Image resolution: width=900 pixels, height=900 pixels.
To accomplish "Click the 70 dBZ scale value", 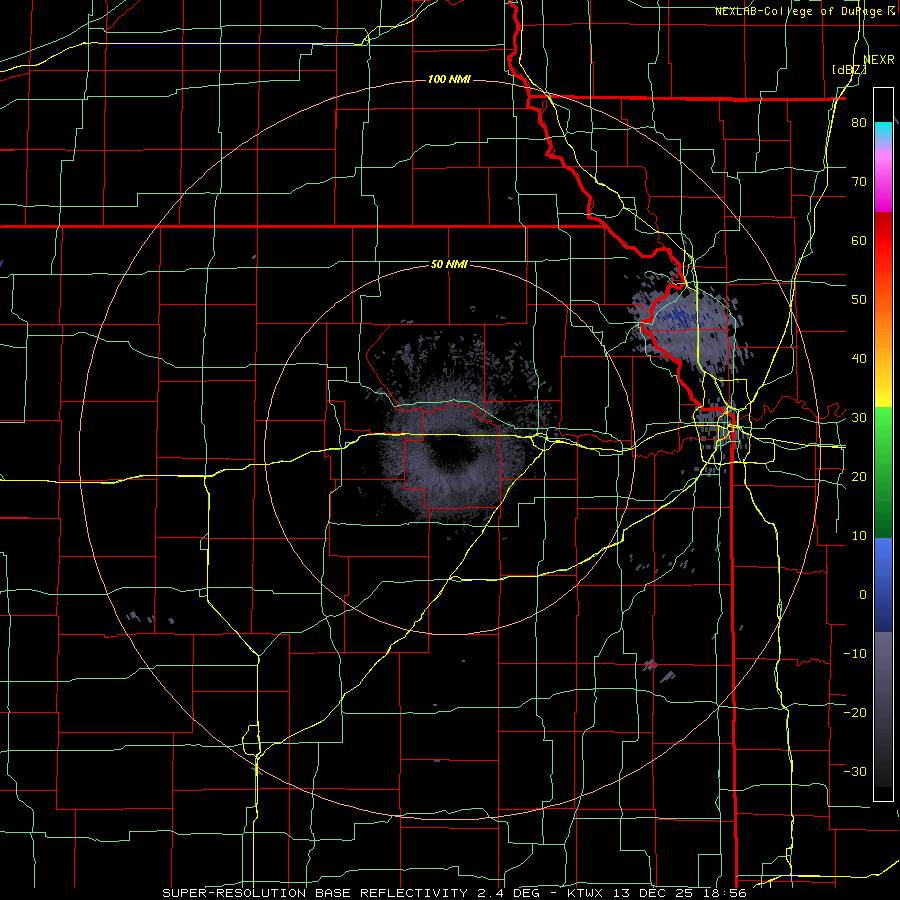I will (x=859, y=182).
